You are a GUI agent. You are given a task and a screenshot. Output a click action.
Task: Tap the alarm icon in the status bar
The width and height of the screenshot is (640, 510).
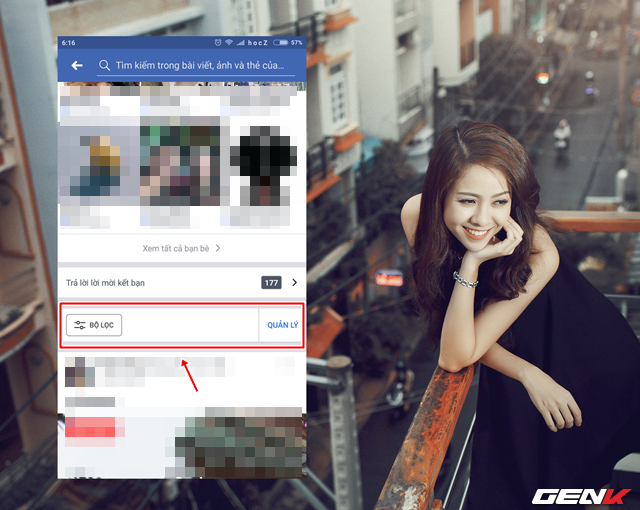coord(218,42)
